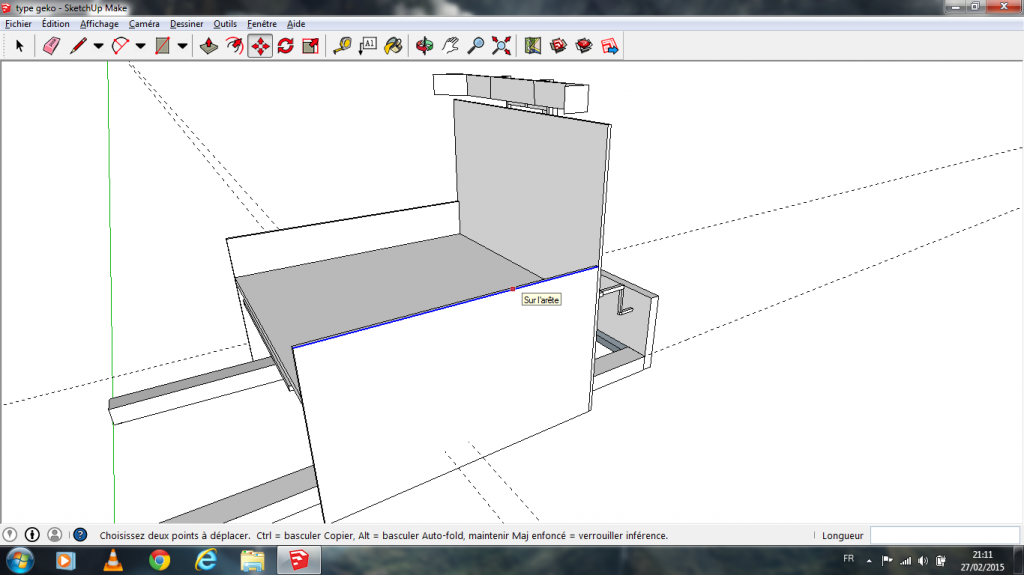
Task: Open Add Location map icon
Action: (533, 46)
